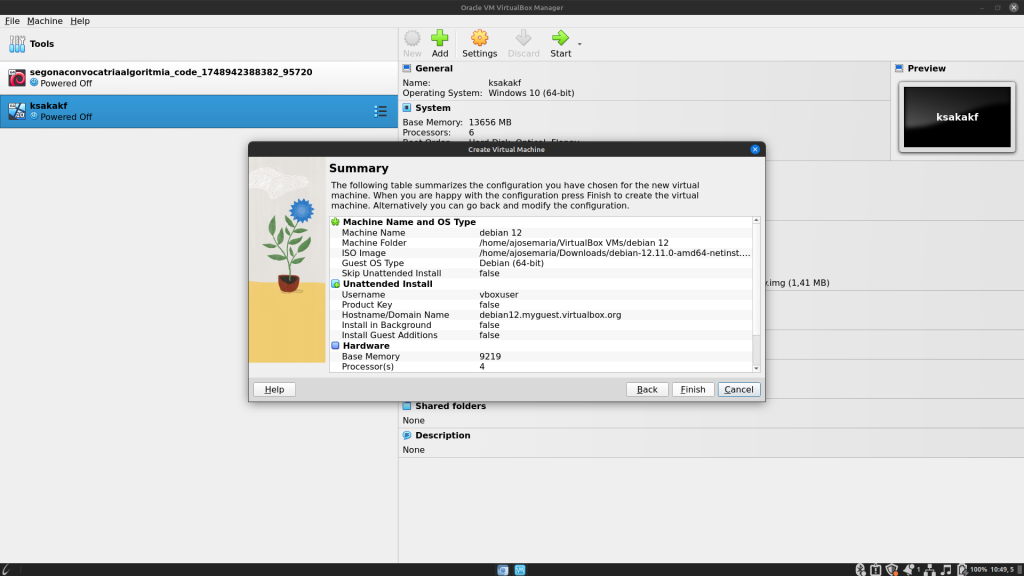The height and width of the screenshot is (576, 1024).
Task: Click the taskbar clock showing 10:49
Action: 1002,569
